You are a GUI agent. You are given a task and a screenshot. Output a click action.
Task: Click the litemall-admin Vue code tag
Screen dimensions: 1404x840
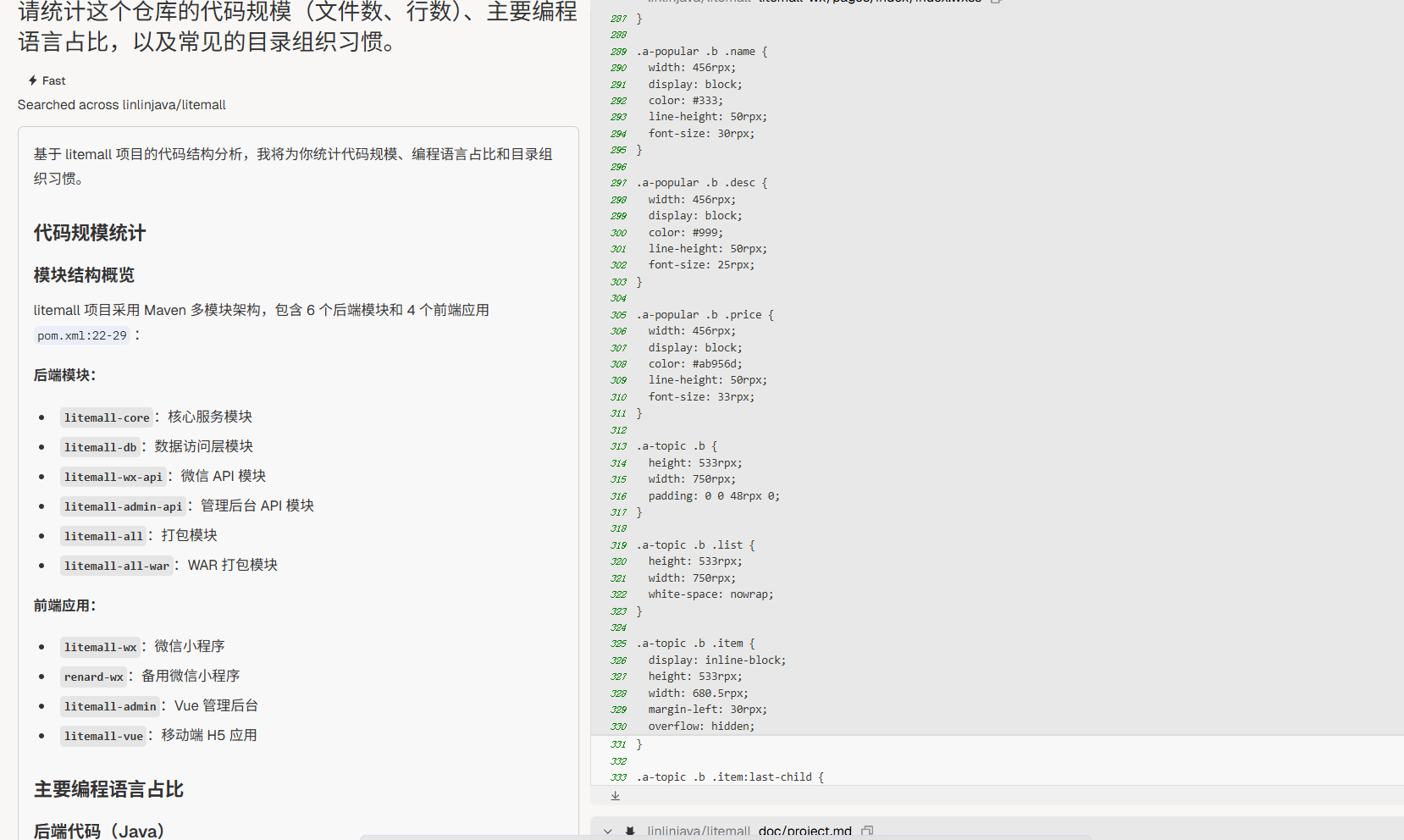[x=110, y=706]
